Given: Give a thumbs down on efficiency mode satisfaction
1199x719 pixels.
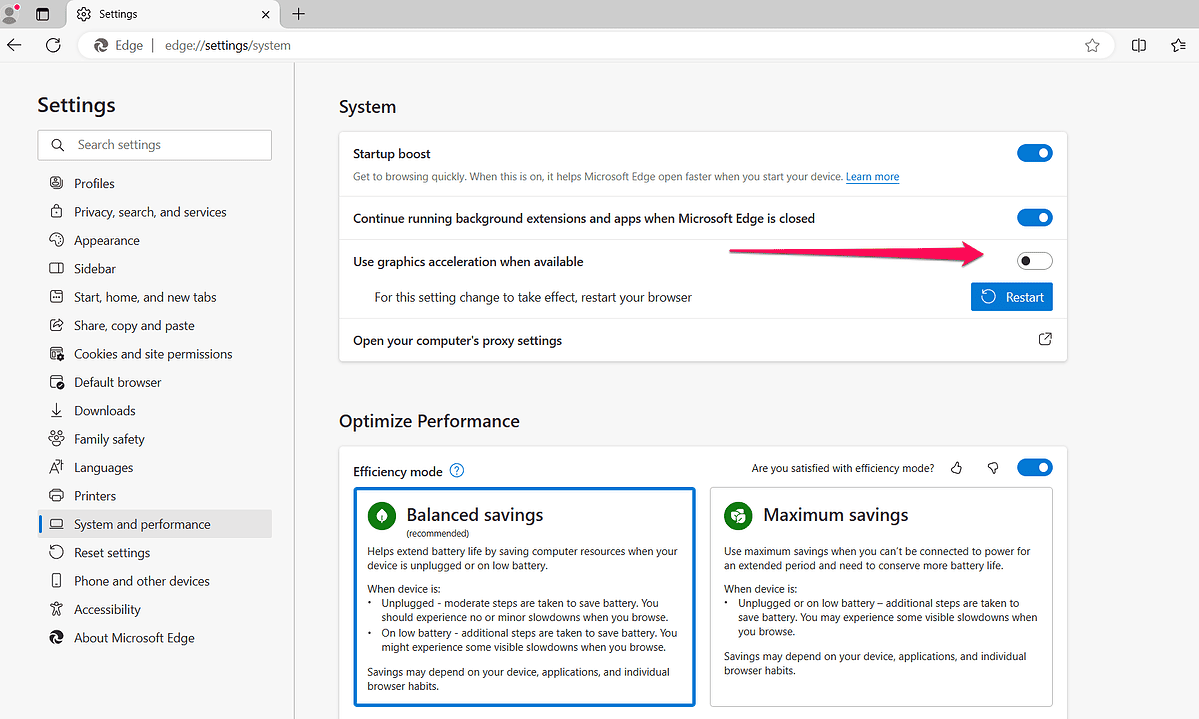Looking at the screenshot, I should (x=992, y=467).
